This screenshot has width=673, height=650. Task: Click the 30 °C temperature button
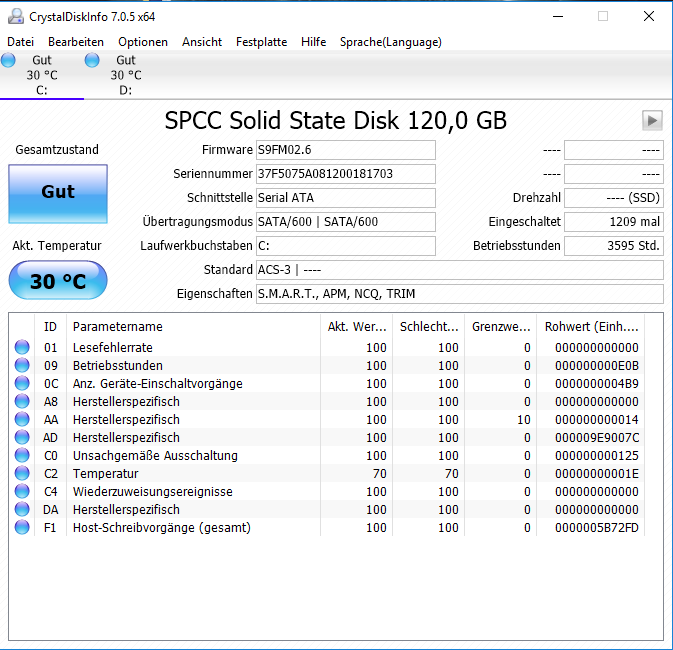pos(58,281)
